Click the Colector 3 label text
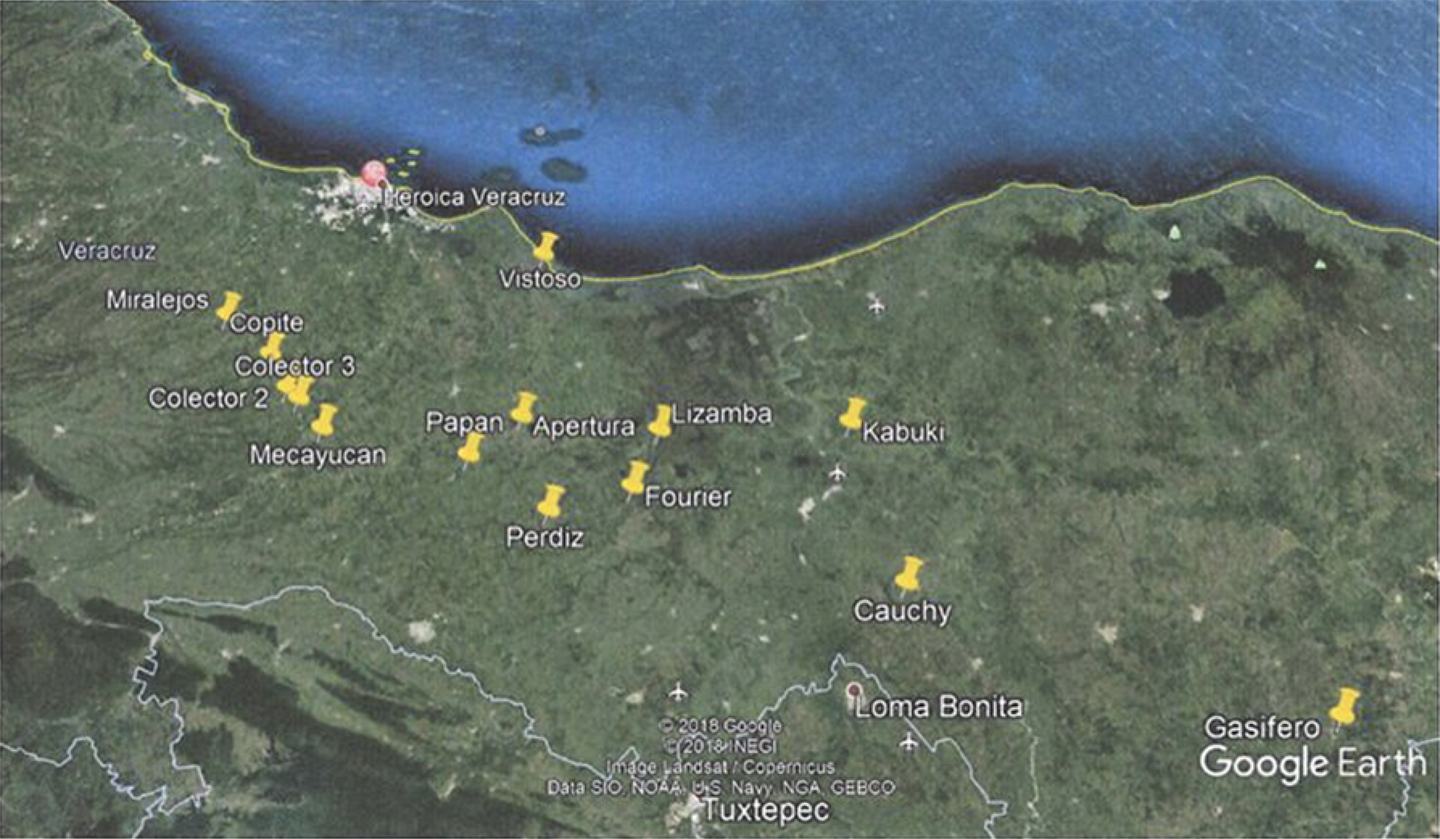Viewport: 1440px width, 839px height. (295, 366)
